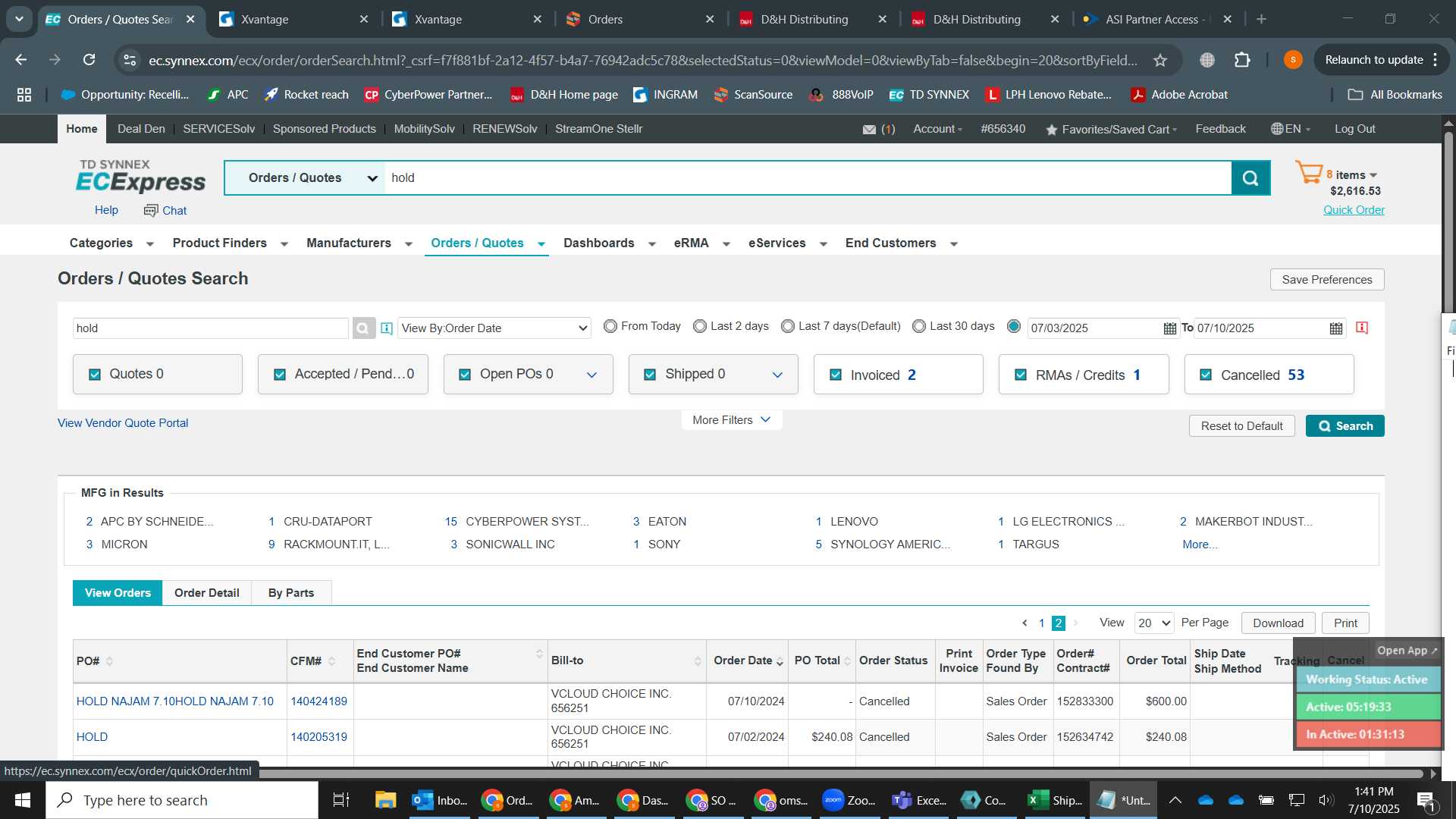Click the Download button

(x=1278, y=623)
